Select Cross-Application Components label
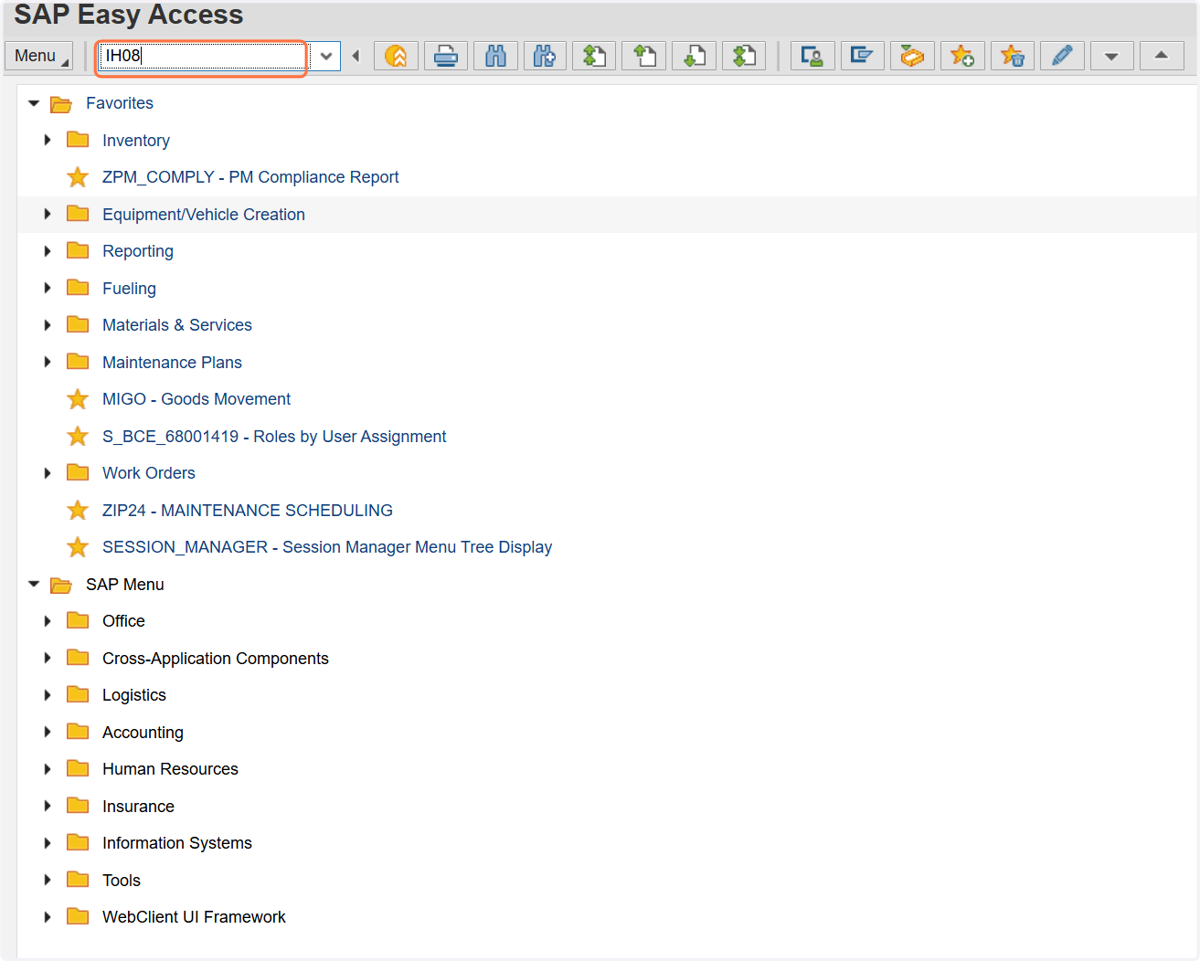Image resolution: width=1200 pixels, height=961 pixels. click(x=215, y=658)
